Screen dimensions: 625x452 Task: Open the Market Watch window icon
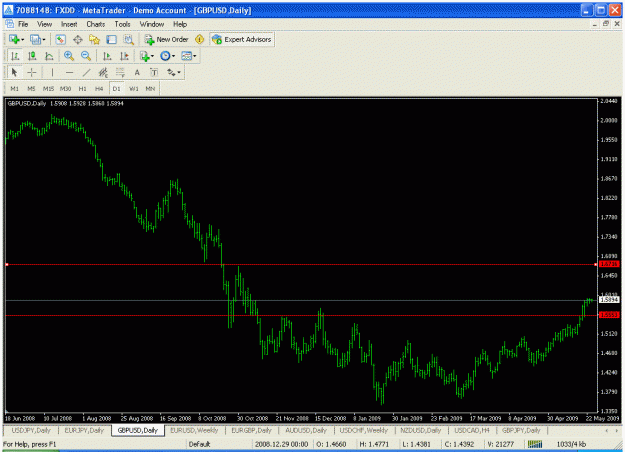click(x=61, y=39)
